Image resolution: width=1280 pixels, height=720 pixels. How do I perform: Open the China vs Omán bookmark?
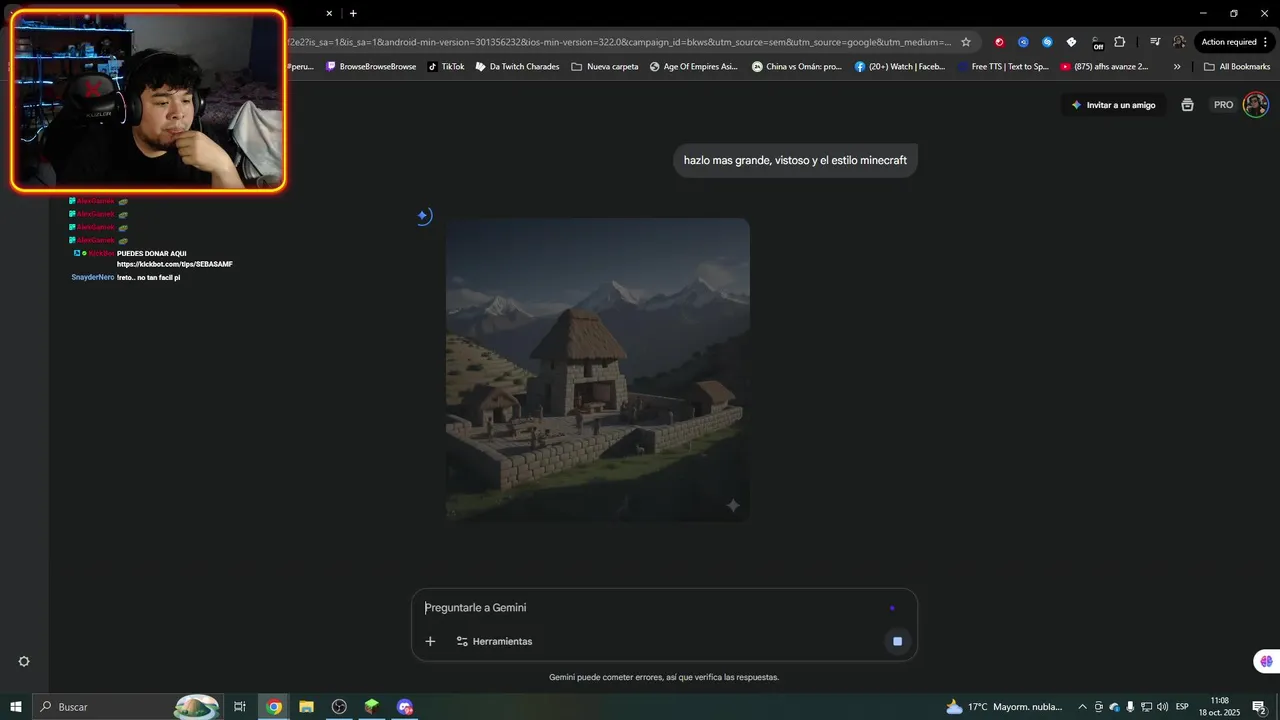click(x=797, y=67)
